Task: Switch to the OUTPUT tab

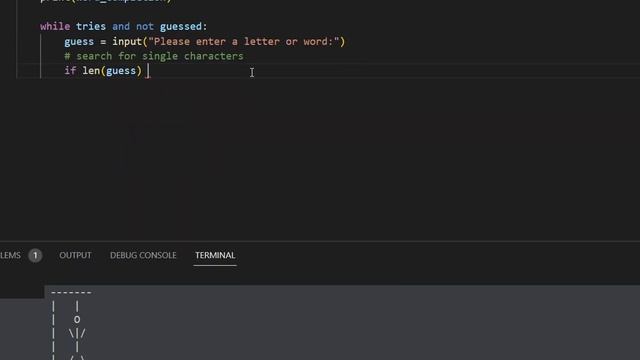Action: [x=75, y=255]
